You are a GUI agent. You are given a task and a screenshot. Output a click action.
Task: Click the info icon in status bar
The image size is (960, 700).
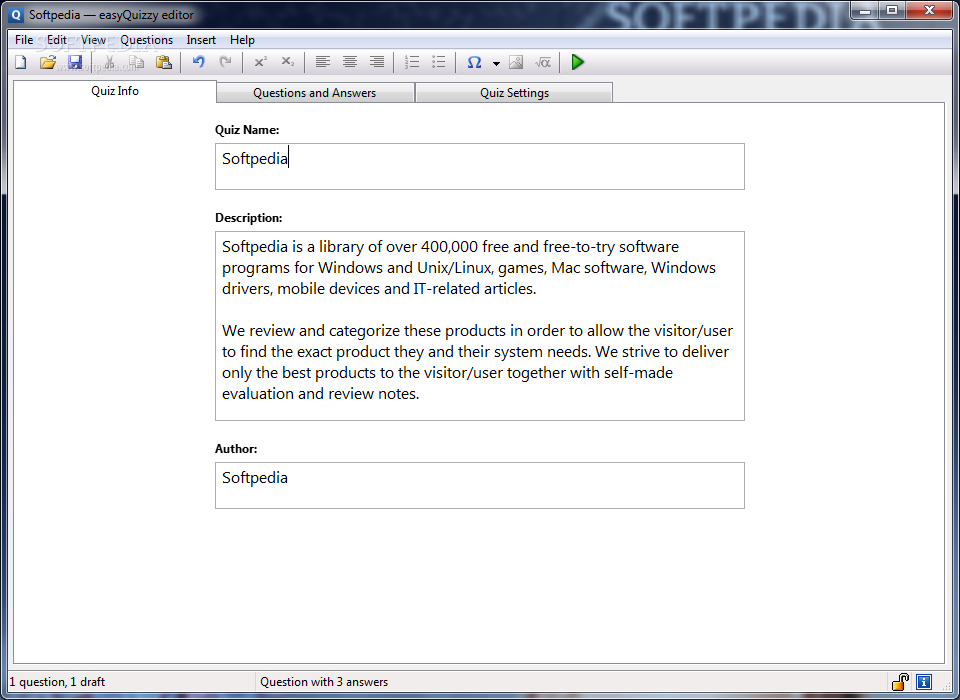[x=924, y=681]
